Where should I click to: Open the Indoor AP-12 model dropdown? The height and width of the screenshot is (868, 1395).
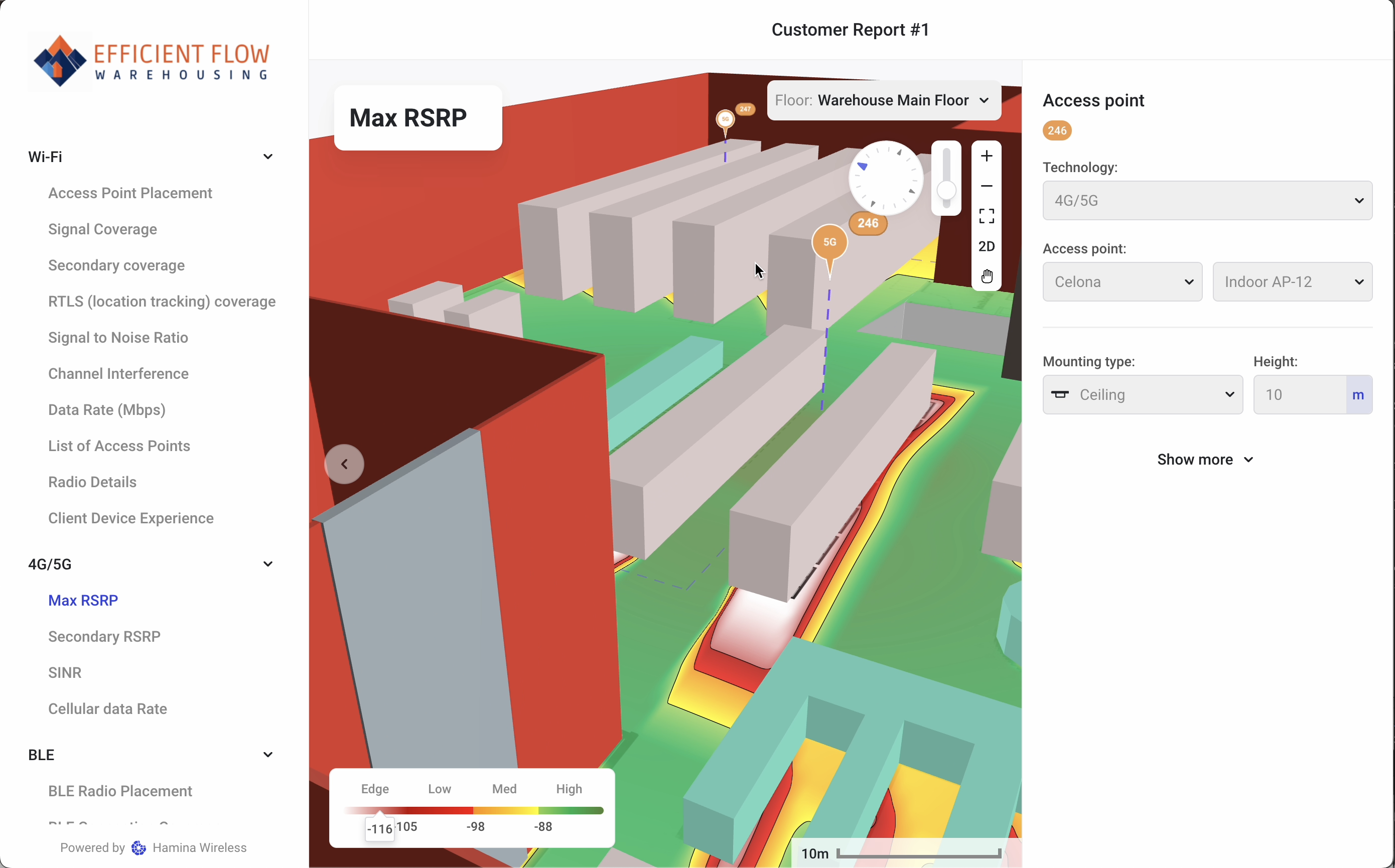[x=1292, y=282]
